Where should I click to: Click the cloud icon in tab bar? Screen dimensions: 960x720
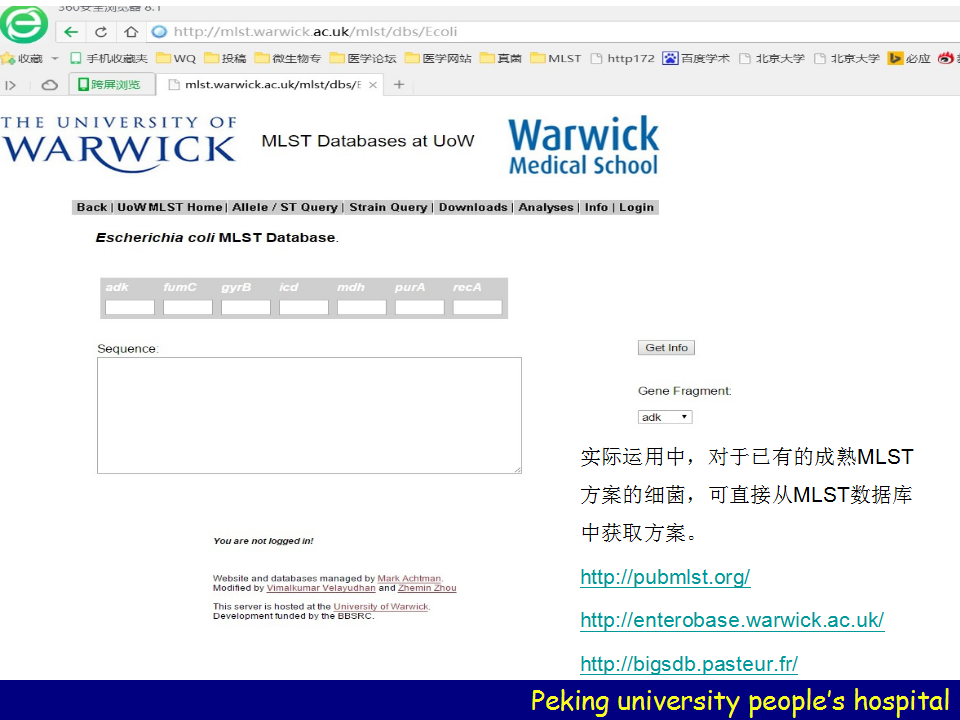(50, 85)
